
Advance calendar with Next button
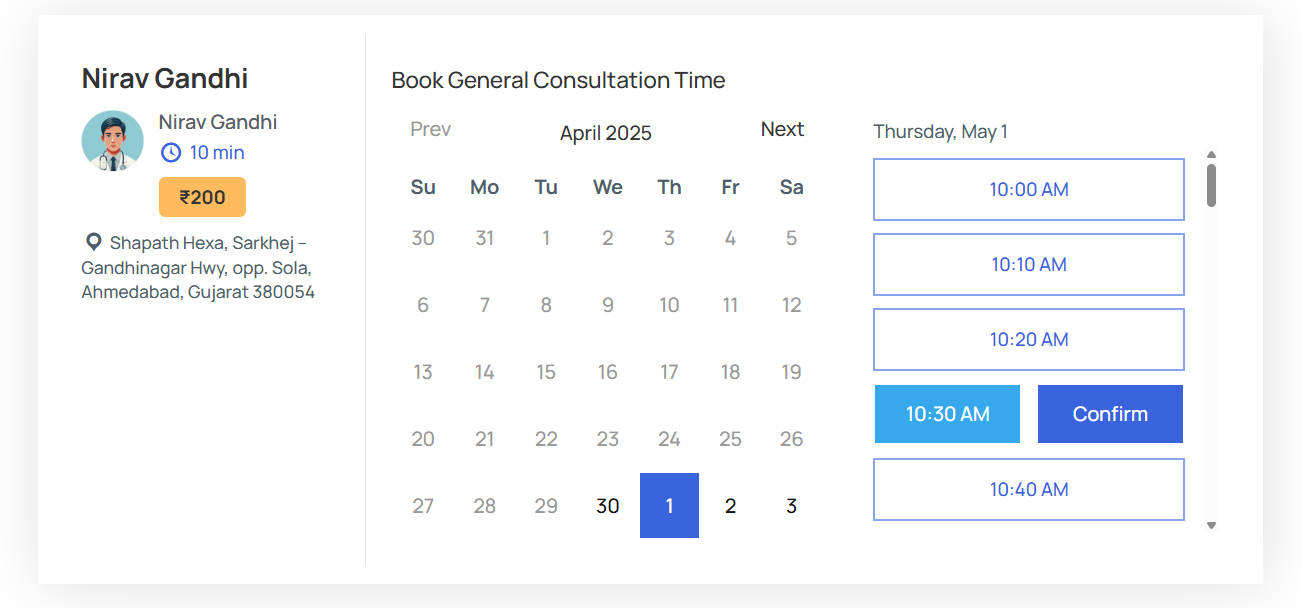coord(782,129)
